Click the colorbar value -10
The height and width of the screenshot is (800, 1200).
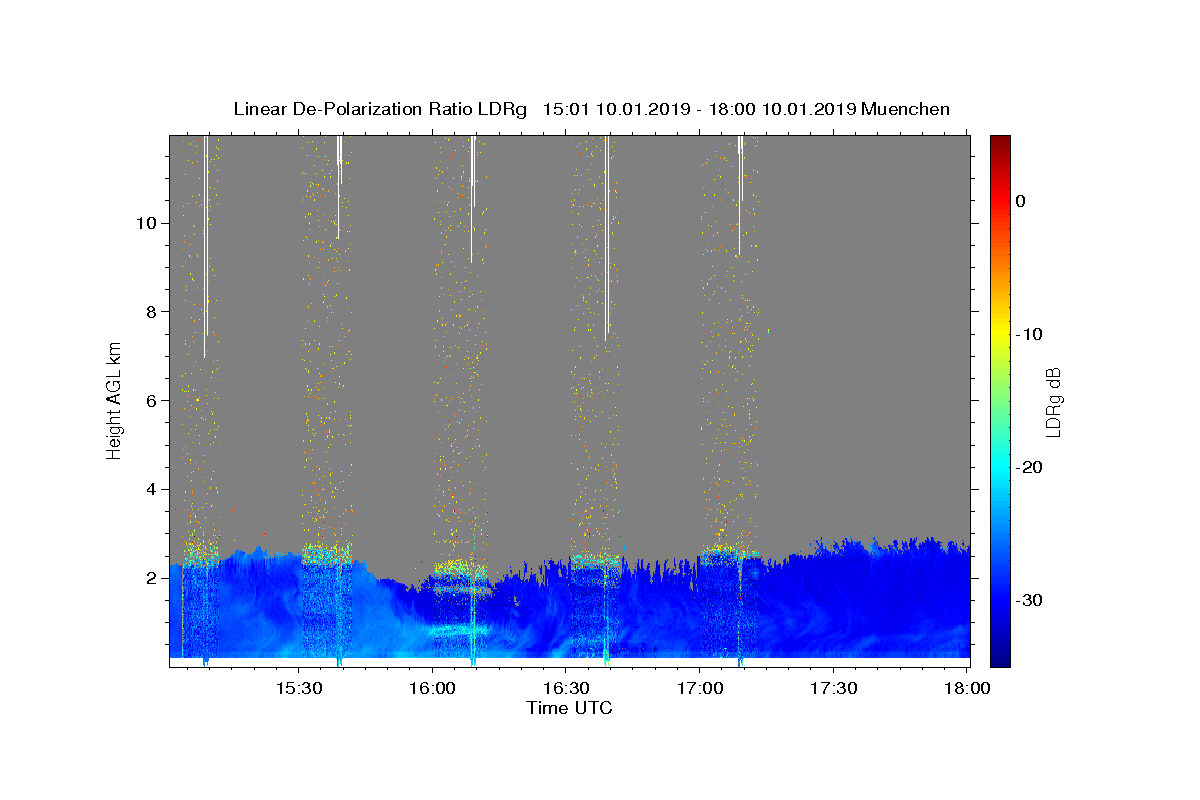click(x=1029, y=334)
